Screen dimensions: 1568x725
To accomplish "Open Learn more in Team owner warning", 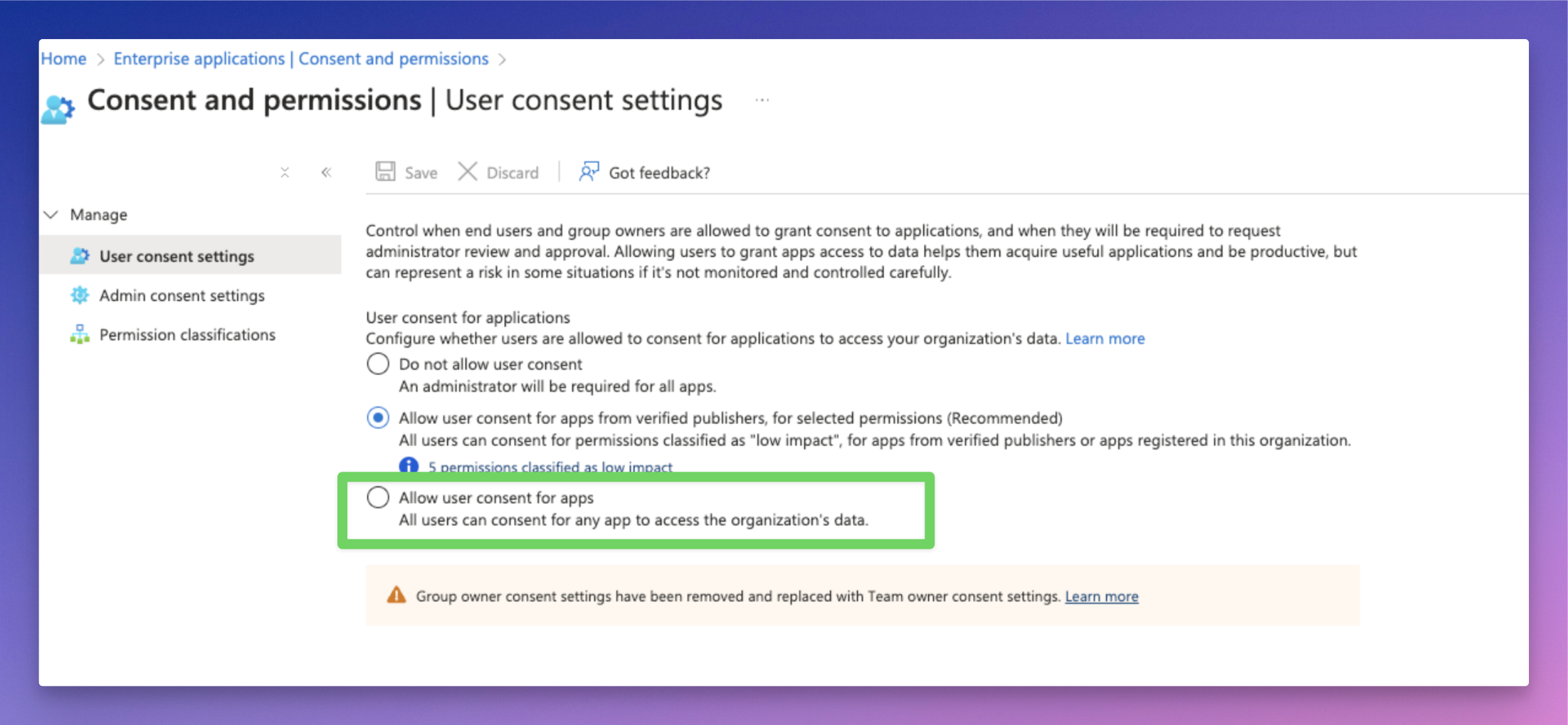I will (1101, 596).
